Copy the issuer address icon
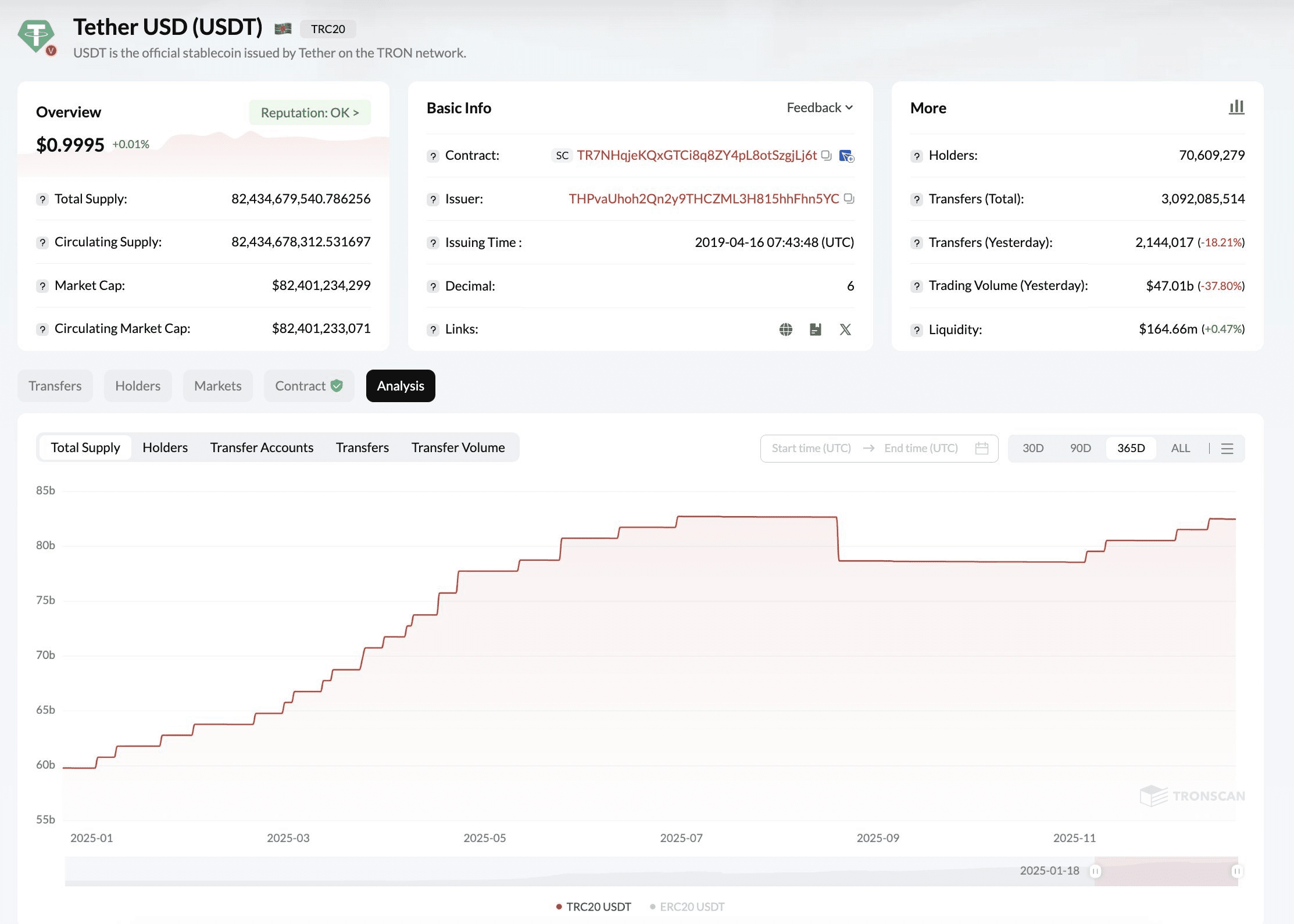 click(849, 198)
